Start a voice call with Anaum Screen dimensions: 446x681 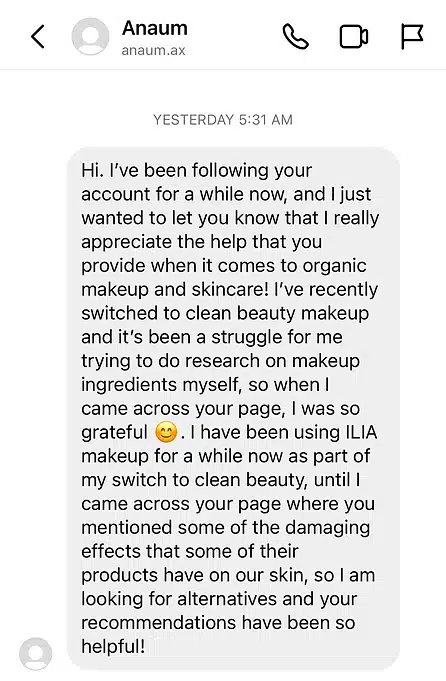click(x=296, y=36)
